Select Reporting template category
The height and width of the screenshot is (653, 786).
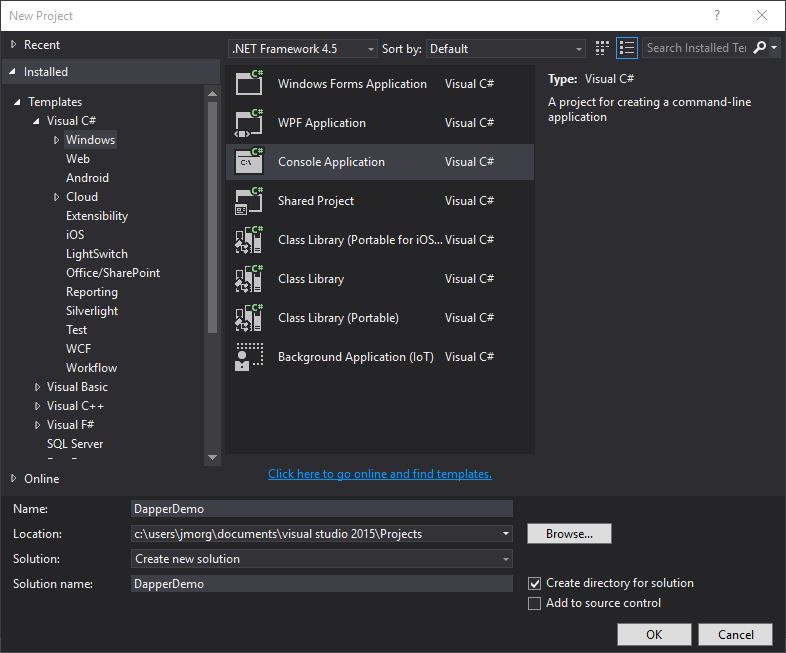[92, 292]
